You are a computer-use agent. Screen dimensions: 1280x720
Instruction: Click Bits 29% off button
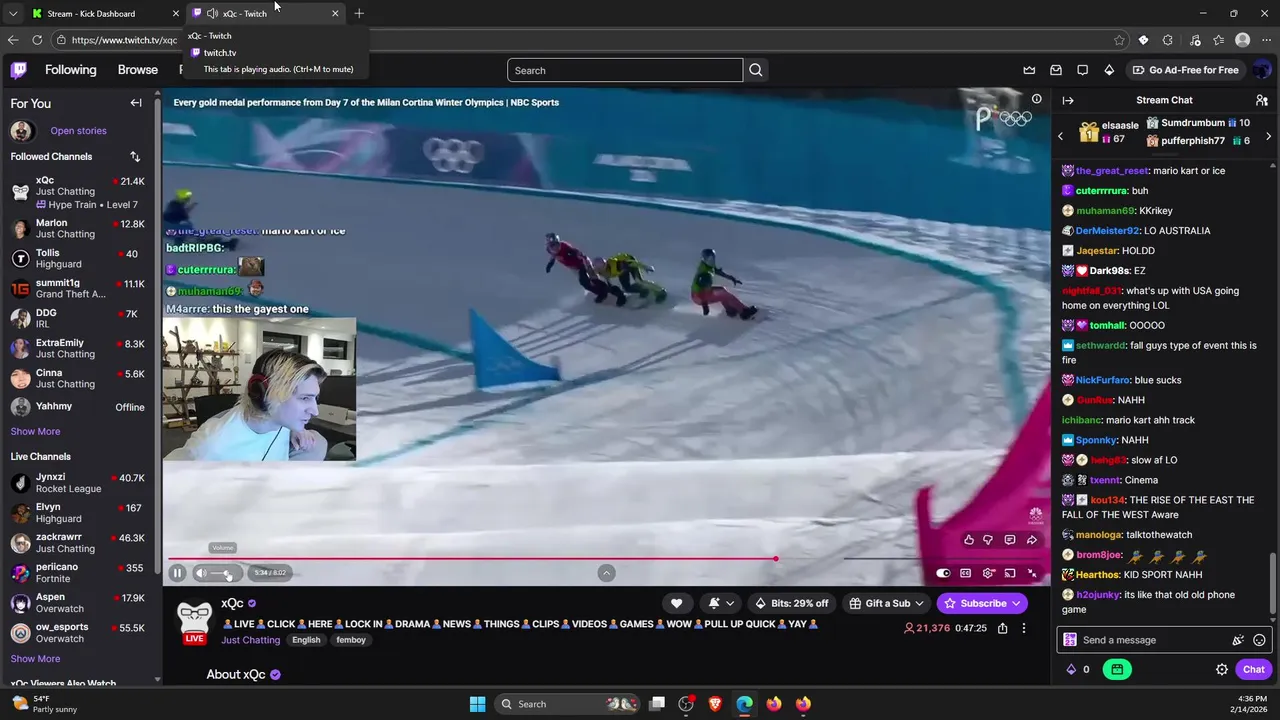(x=791, y=603)
